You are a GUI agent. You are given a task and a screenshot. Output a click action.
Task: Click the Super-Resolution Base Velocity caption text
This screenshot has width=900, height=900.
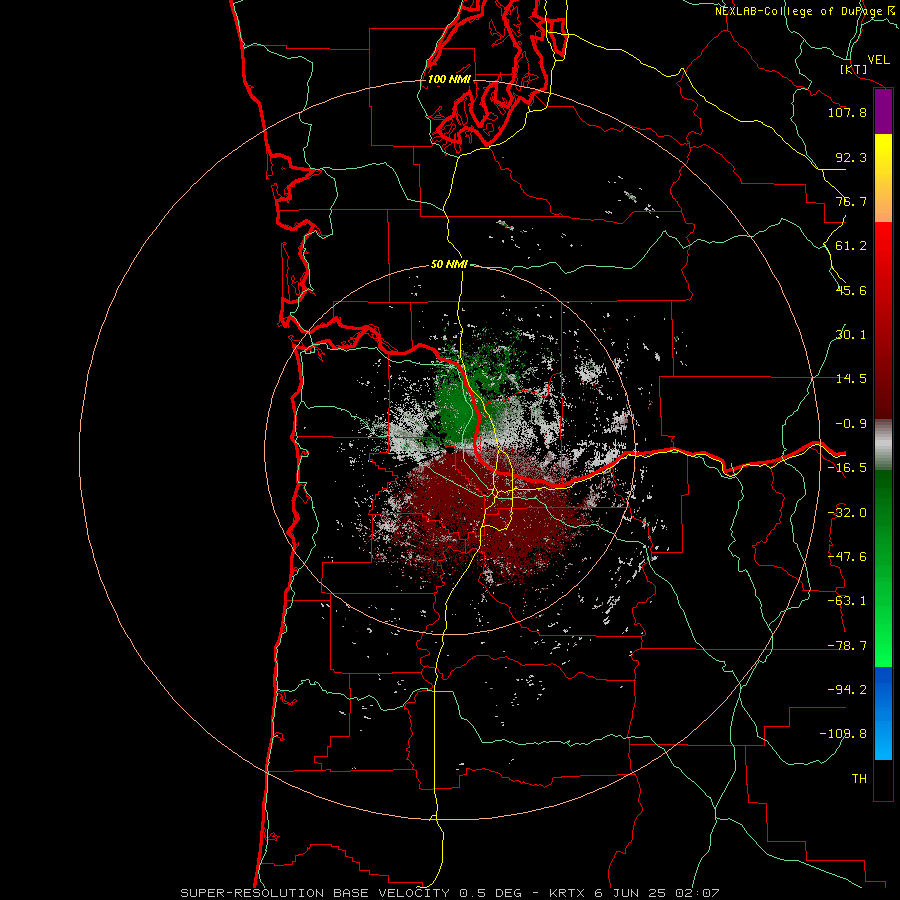pyautogui.click(x=449, y=893)
